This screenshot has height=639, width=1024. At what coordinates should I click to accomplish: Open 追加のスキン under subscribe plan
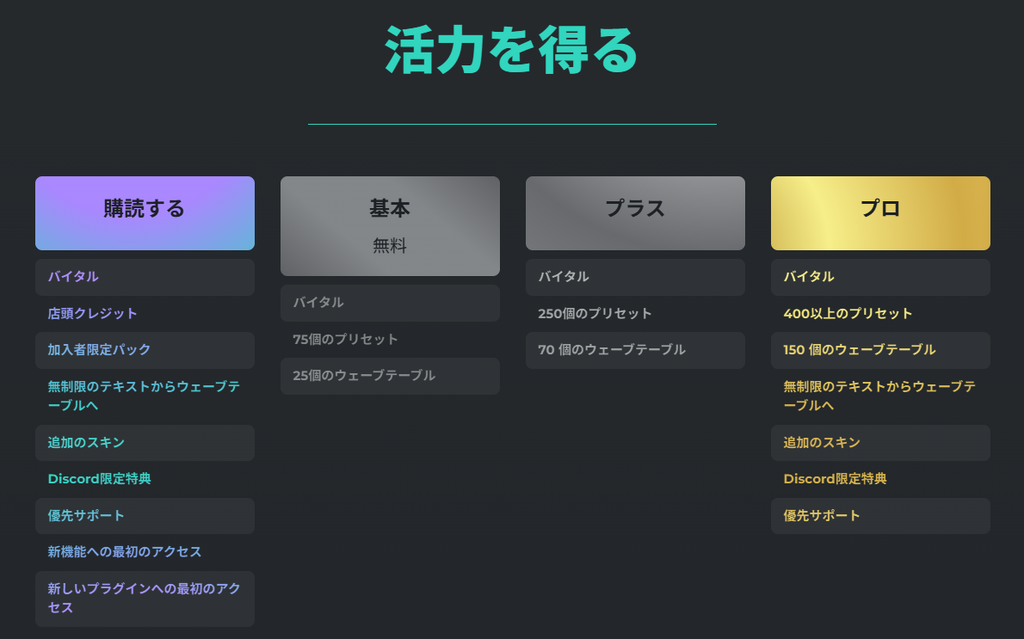[x=144, y=443]
